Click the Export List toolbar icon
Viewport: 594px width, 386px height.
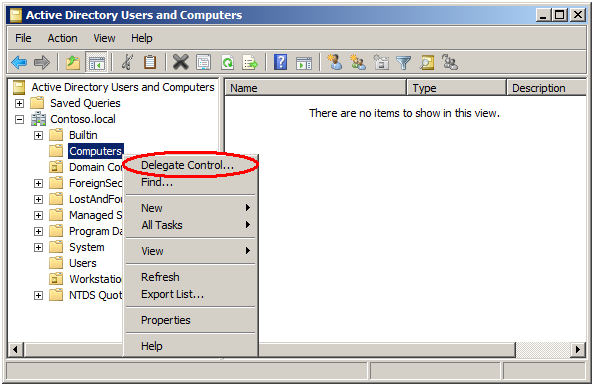[250, 62]
